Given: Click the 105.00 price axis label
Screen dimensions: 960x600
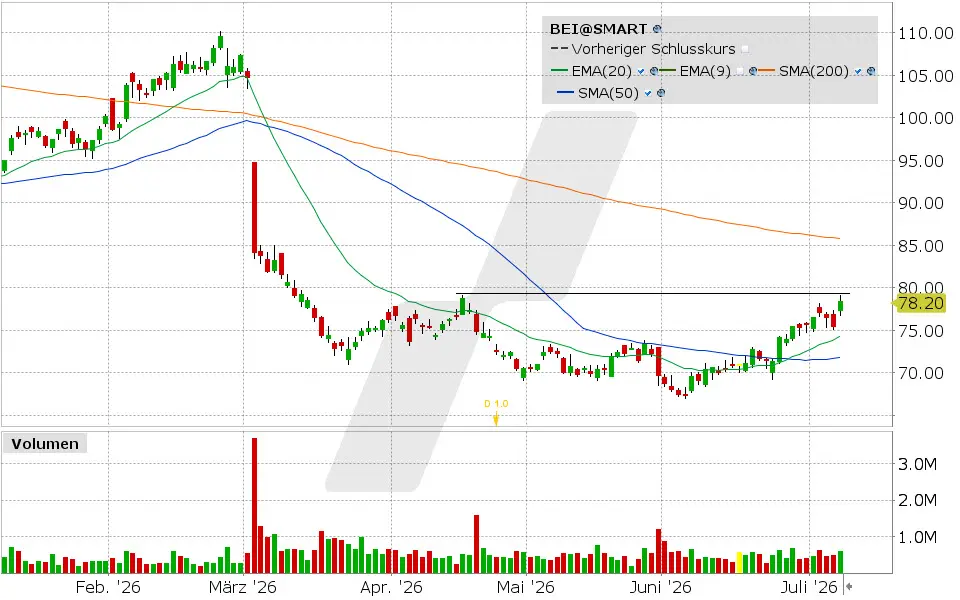Looking at the screenshot, I should (925, 76).
